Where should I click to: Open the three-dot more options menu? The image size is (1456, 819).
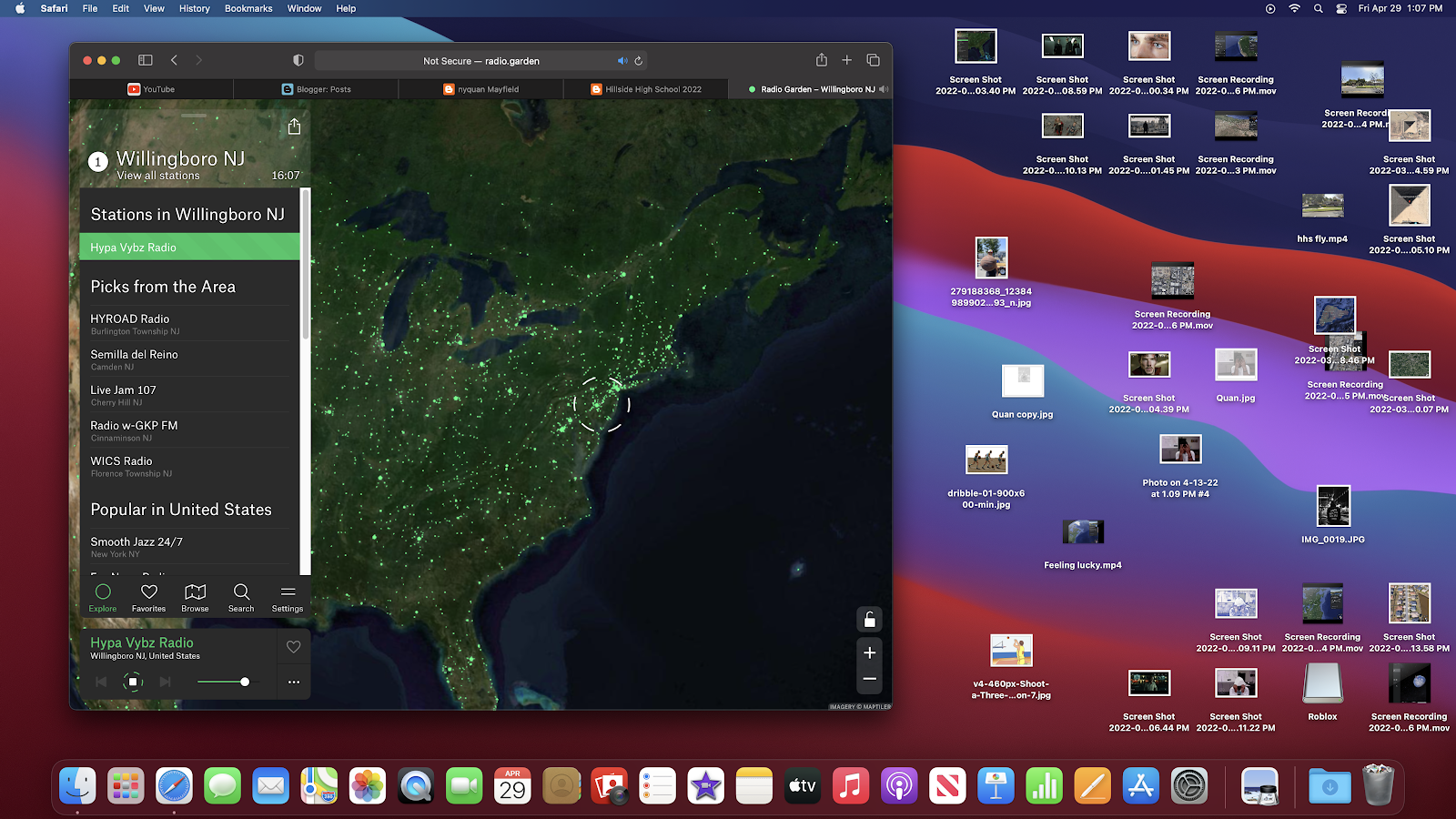(x=293, y=682)
